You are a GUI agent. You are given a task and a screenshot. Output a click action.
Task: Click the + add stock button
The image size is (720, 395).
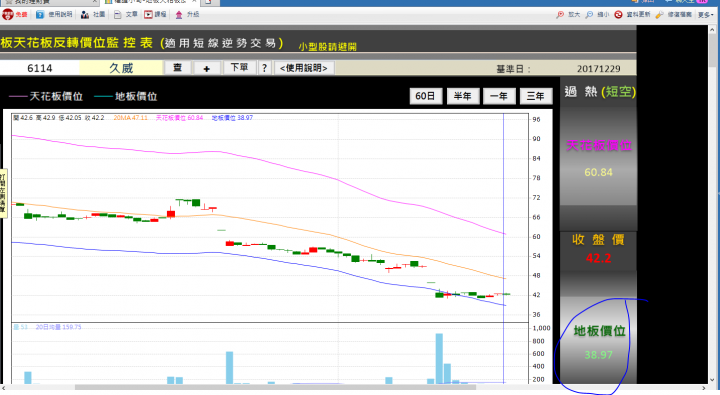coord(207,68)
